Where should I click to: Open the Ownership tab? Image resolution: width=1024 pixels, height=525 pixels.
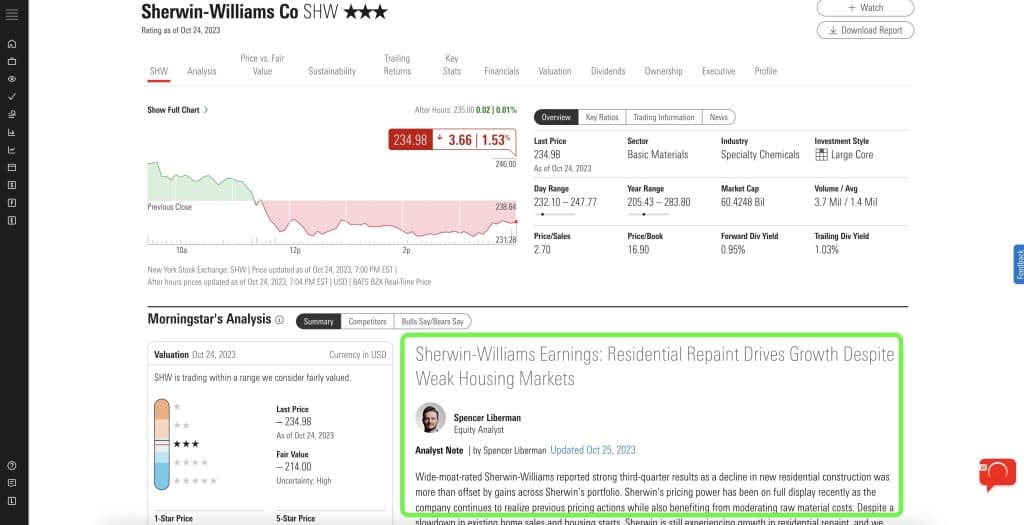click(x=664, y=71)
